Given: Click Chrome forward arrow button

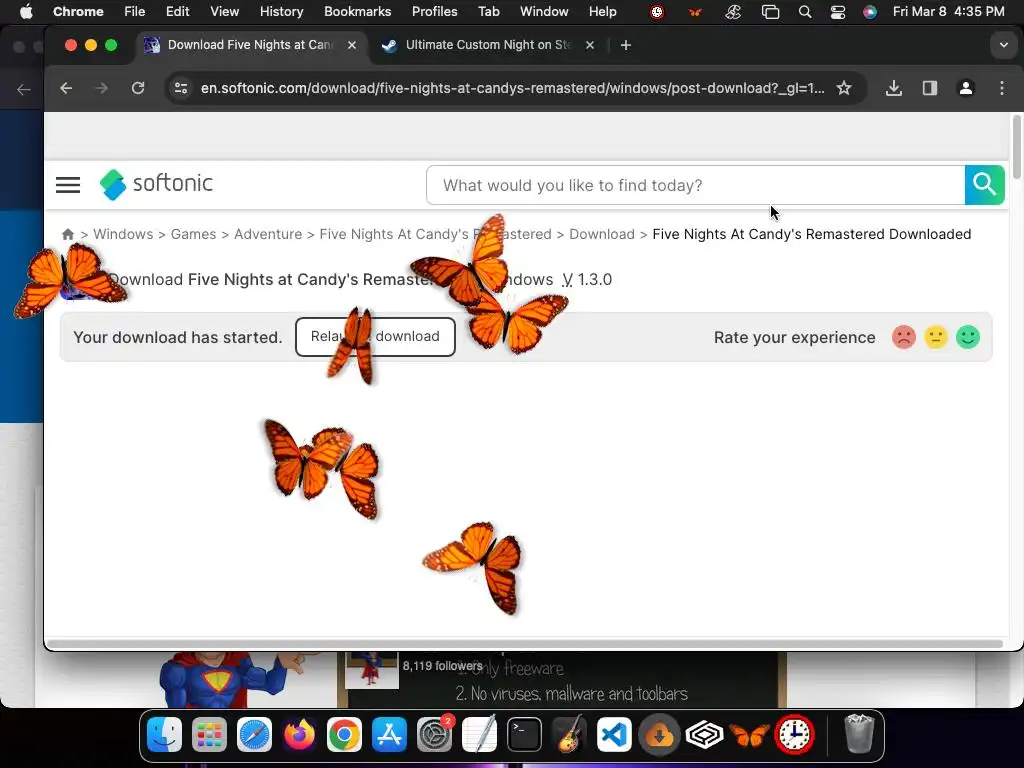Looking at the screenshot, I should (x=101, y=88).
